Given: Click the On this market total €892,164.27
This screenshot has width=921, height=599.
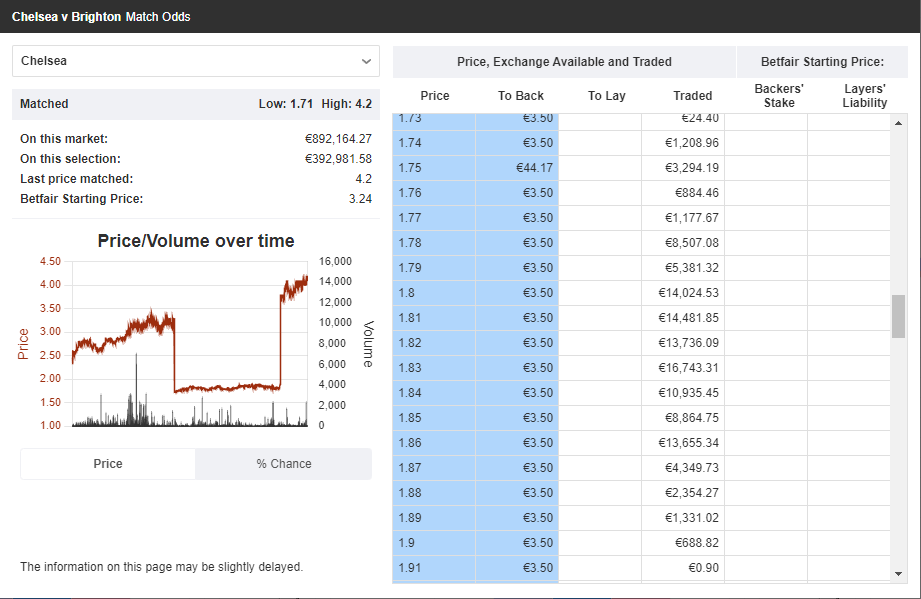Looking at the screenshot, I should click(x=338, y=139).
